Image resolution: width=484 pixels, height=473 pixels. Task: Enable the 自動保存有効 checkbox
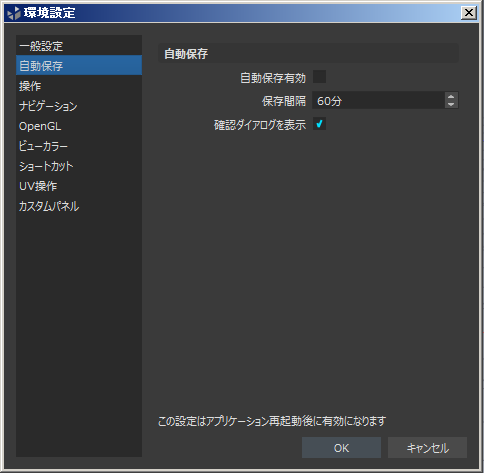pyautogui.click(x=319, y=77)
